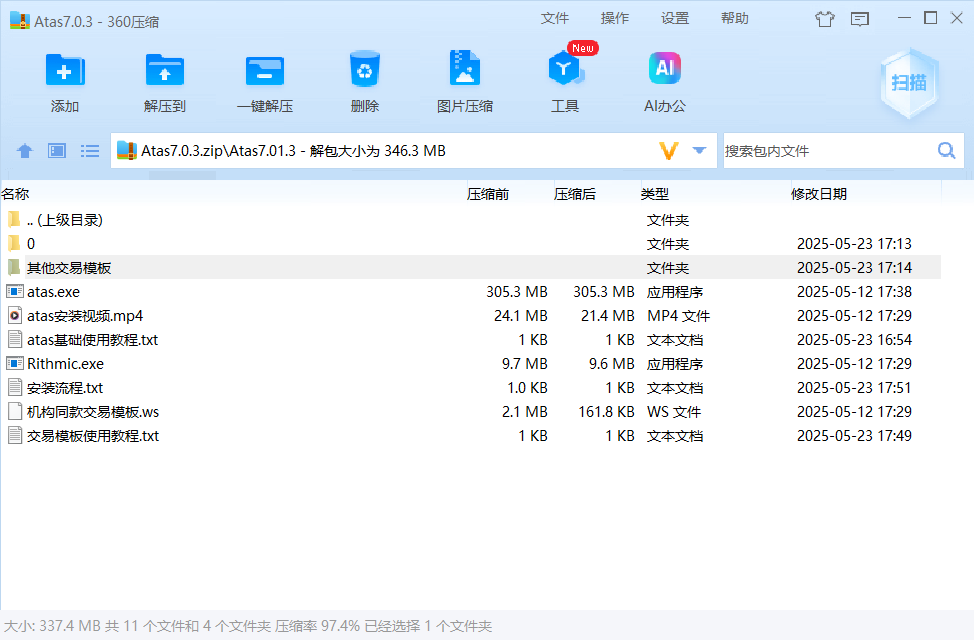Click the search magnifier icon
Screen dimensions: 974x640
(x=946, y=150)
